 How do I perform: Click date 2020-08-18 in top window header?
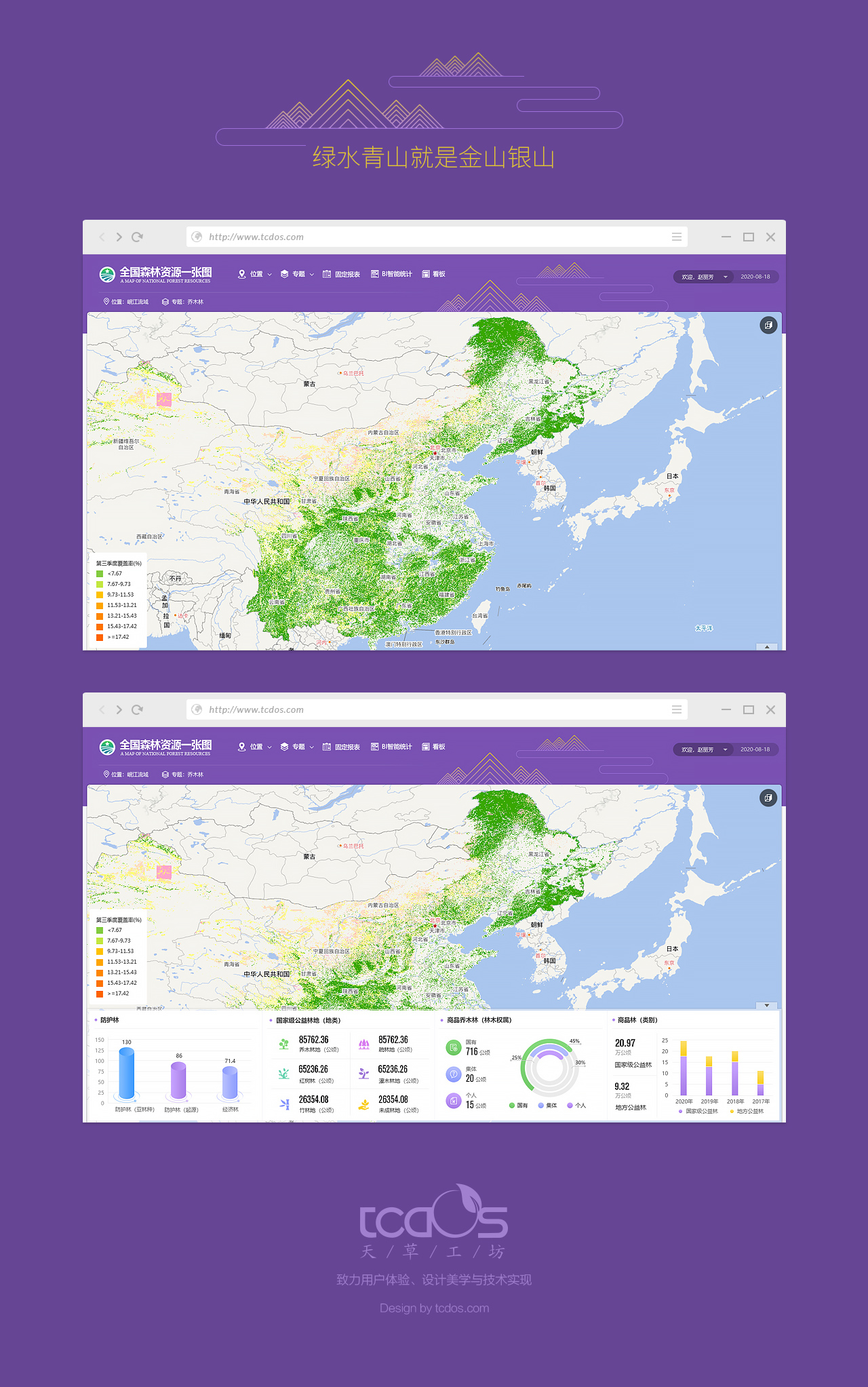[x=755, y=277]
